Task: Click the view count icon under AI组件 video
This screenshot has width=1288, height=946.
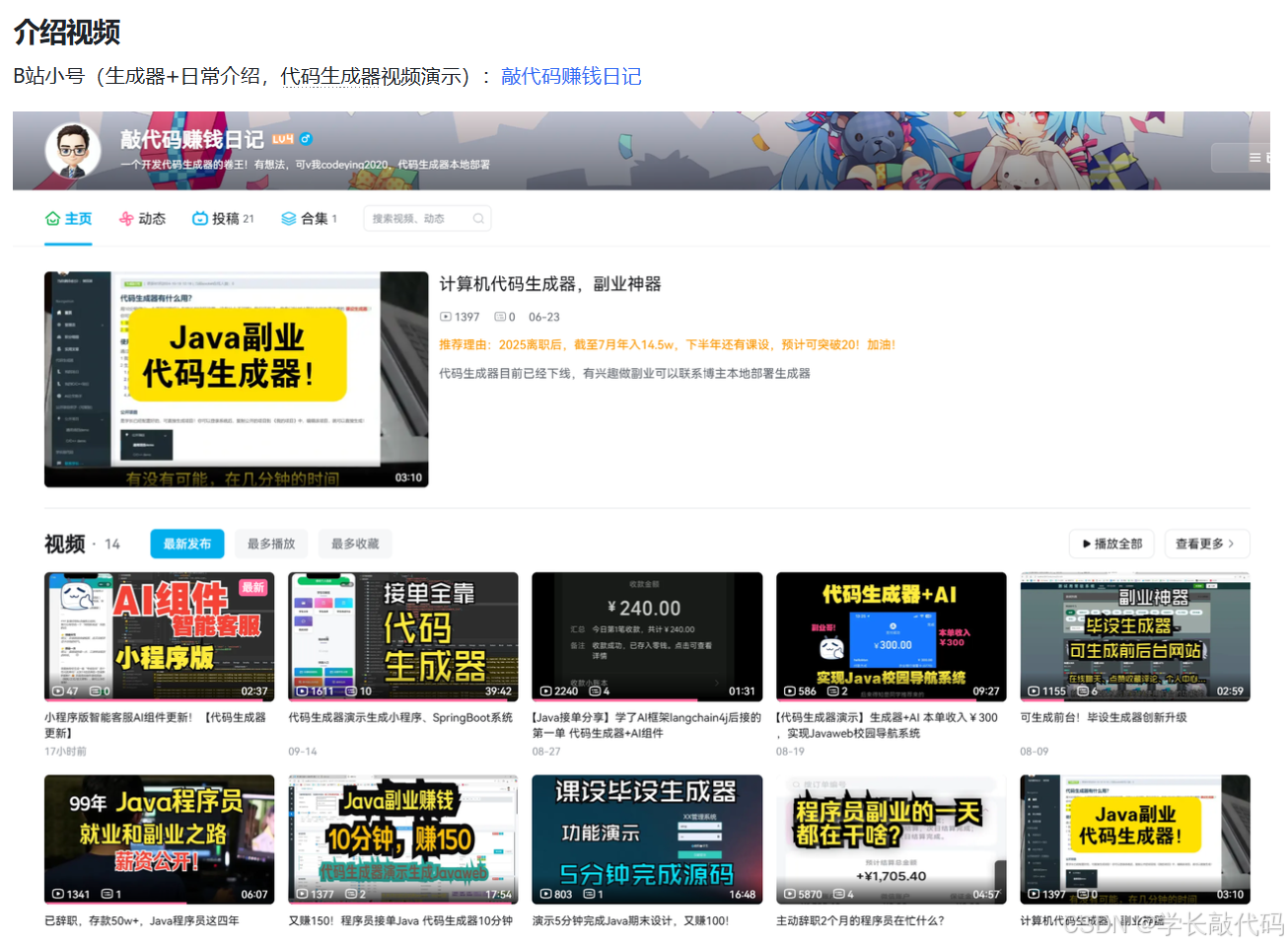Action: click(x=56, y=691)
